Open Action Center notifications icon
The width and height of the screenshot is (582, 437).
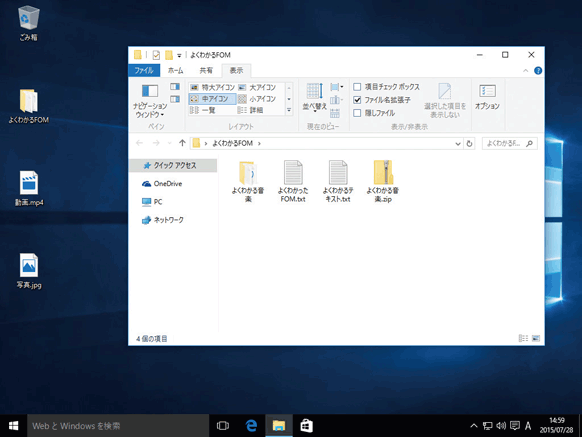point(515,426)
